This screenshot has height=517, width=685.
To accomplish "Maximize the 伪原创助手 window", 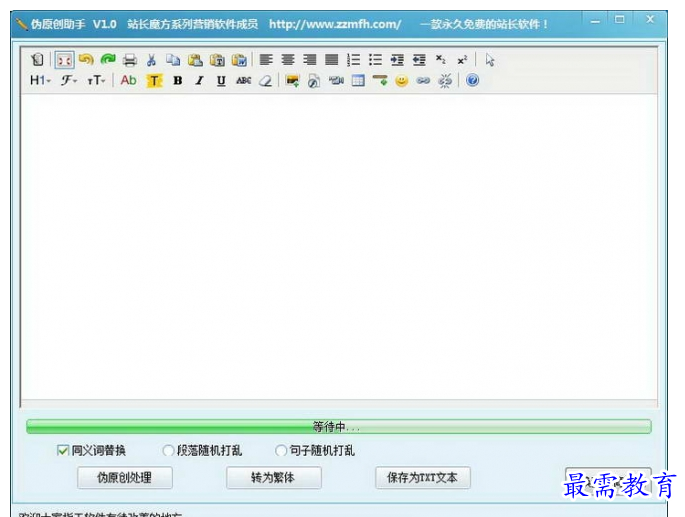I will [x=619, y=20].
